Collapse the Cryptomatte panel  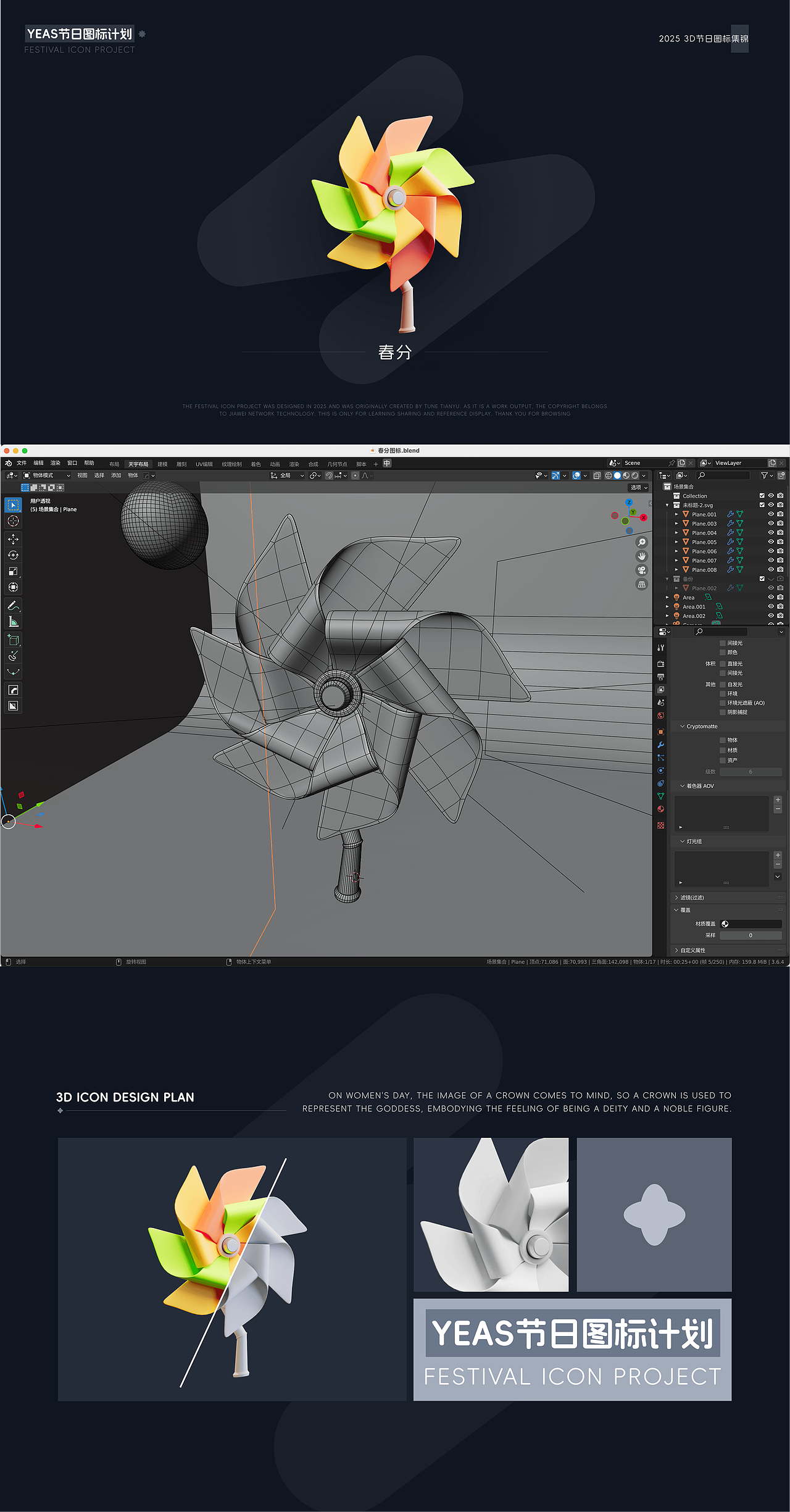(682, 727)
